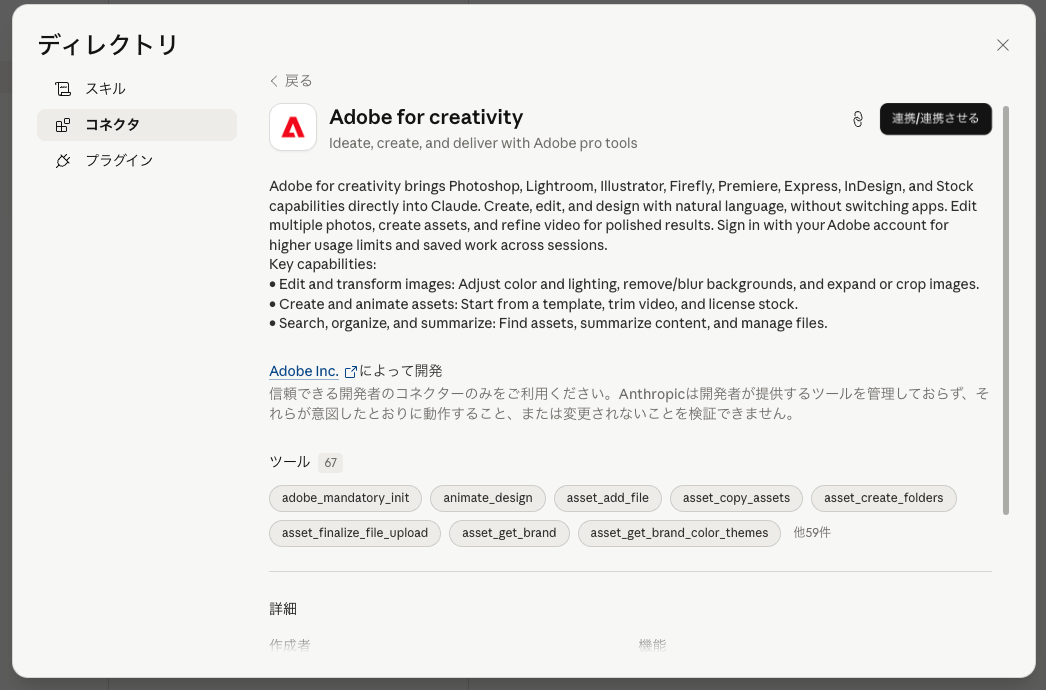The width and height of the screenshot is (1046, 690).
Task: Click the 詳細 section heading
Action: pos(283,609)
